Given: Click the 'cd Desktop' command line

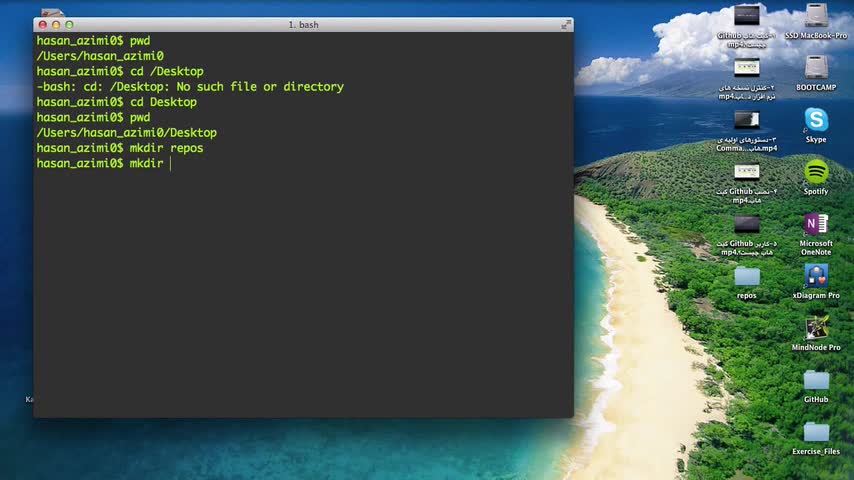Looking at the screenshot, I should click(117, 102).
